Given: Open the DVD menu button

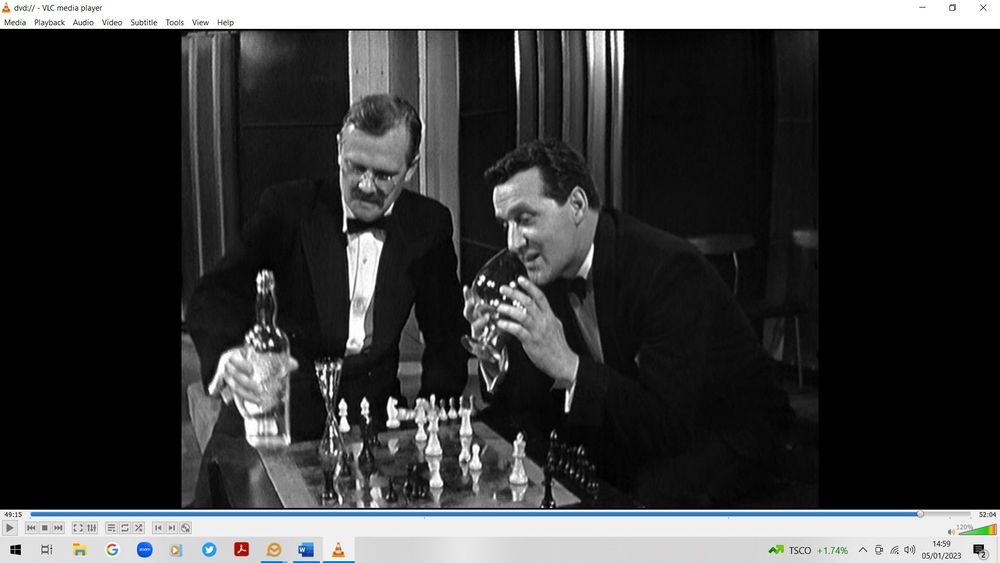Looking at the screenshot, I should pyautogui.click(x=186, y=528).
